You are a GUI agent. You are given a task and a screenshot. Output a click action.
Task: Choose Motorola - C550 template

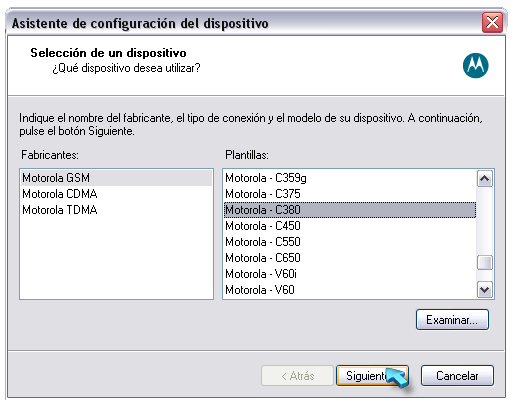(x=350, y=242)
